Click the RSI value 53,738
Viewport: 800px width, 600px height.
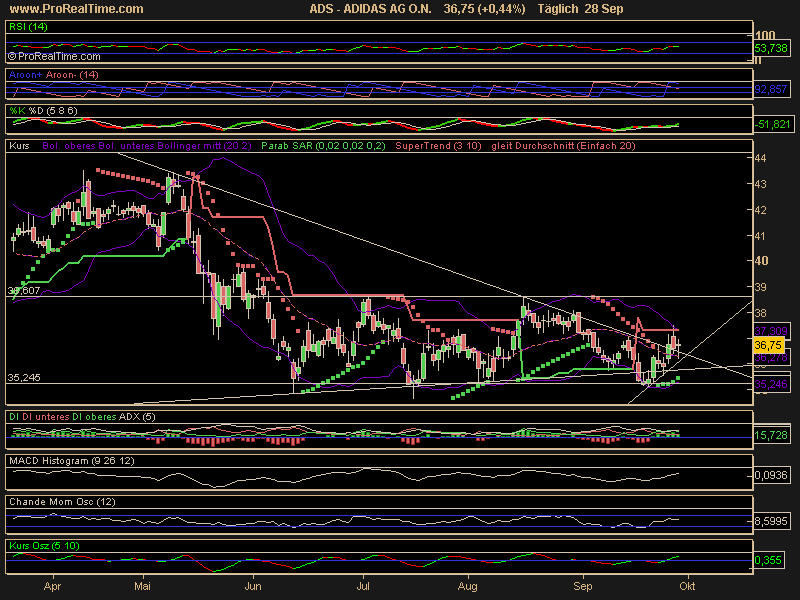tap(771, 48)
